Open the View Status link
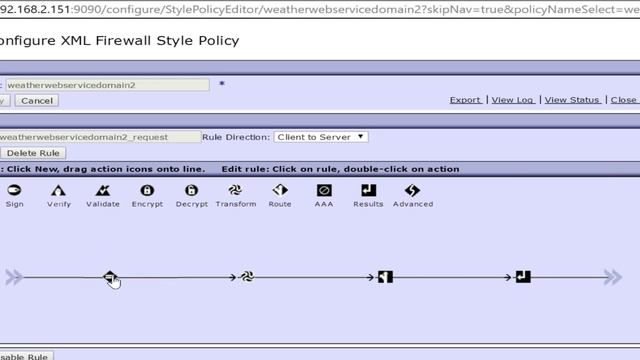 click(x=572, y=100)
